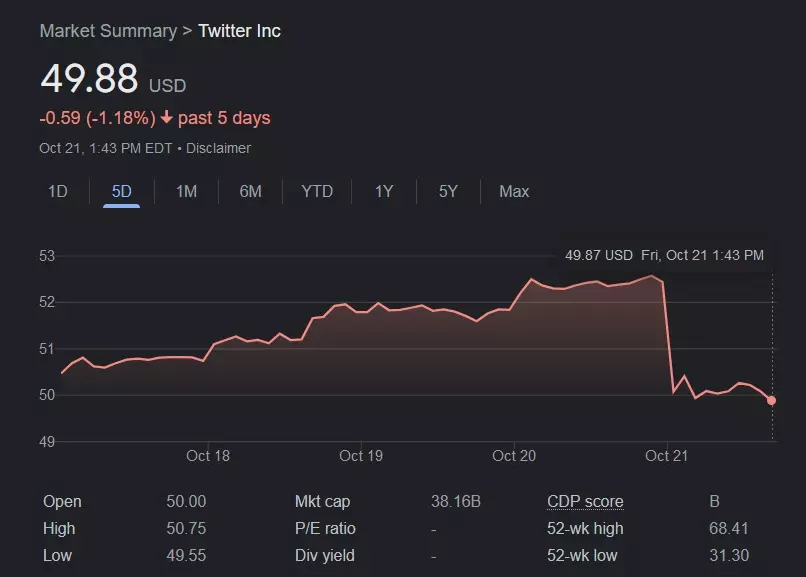Open the 5Y chart view
Viewport: 806px width, 577px height.
tap(448, 191)
